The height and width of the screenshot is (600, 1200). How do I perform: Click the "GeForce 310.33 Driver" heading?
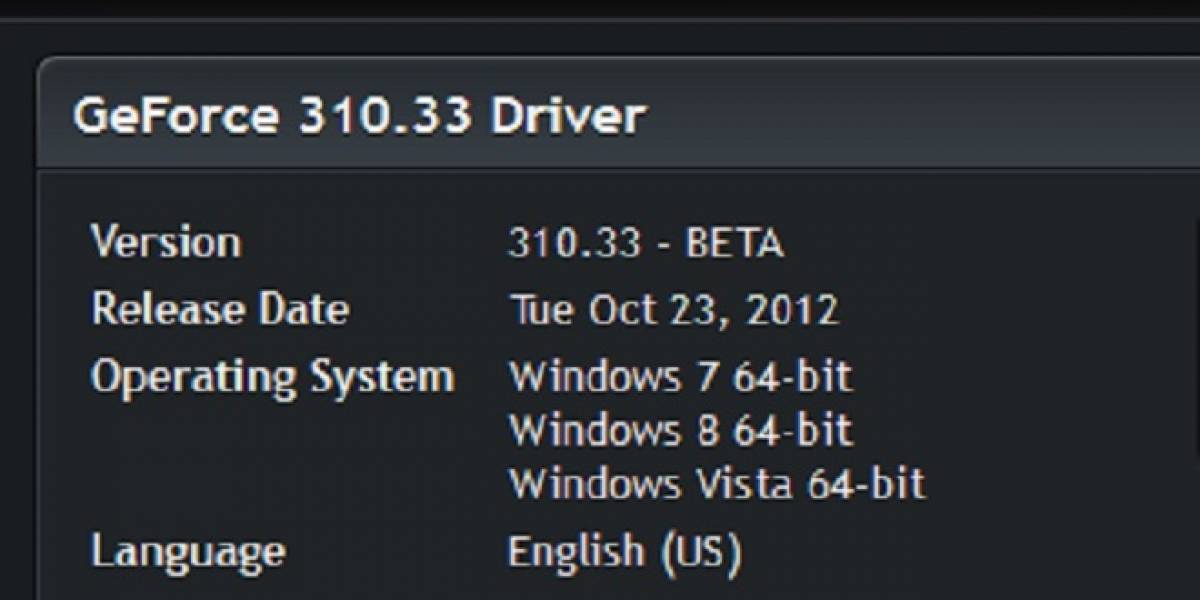(x=358, y=116)
